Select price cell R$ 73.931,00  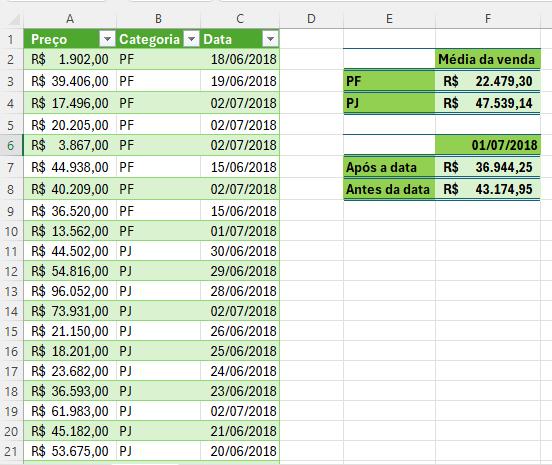(70, 311)
